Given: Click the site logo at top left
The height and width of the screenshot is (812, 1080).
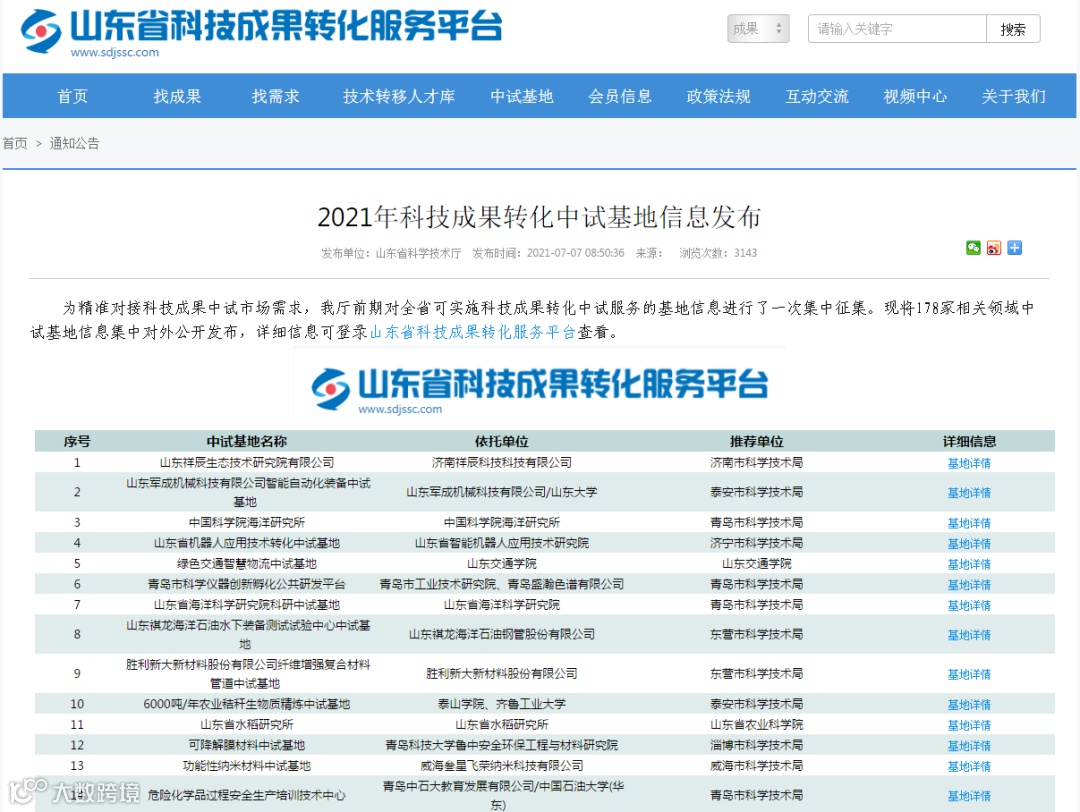Looking at the screenshot, I should [x=262, y=32].
